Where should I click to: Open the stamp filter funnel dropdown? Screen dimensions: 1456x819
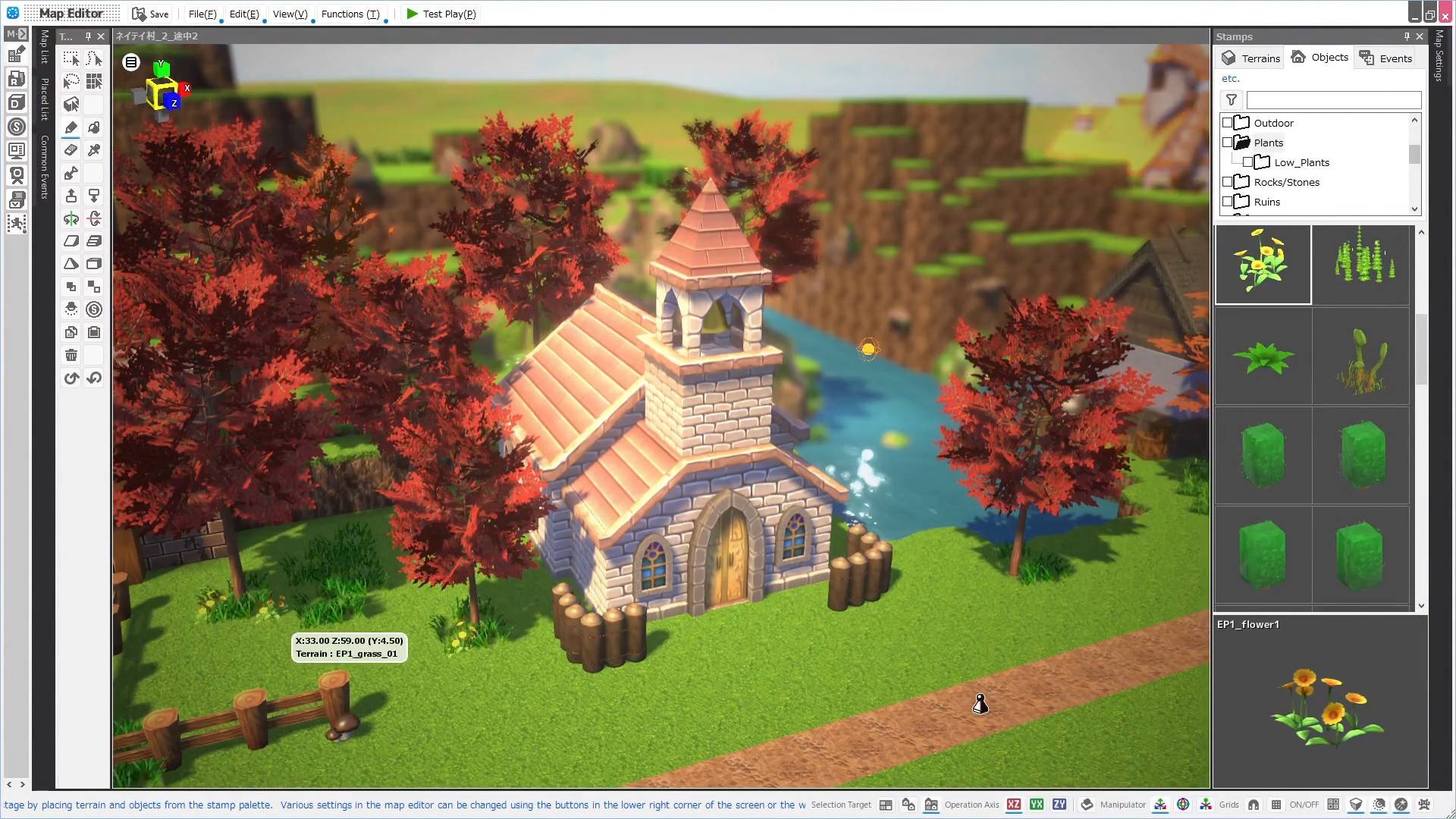tap(1232, 99)
